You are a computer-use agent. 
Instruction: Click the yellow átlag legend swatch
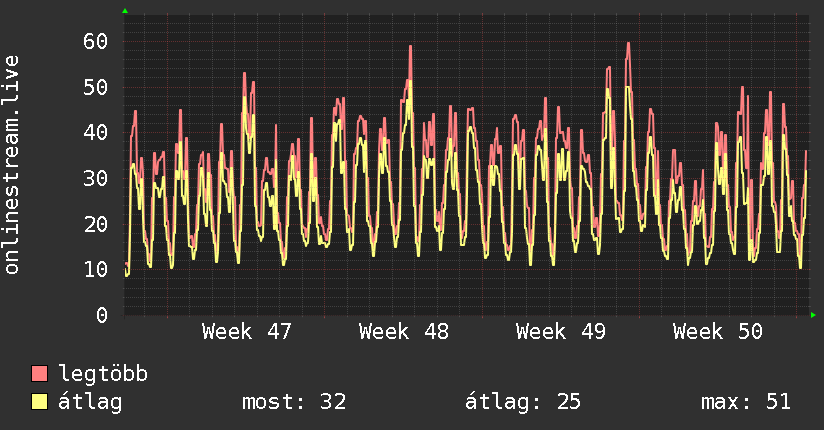pyautogui.click(x=39, y=402)
